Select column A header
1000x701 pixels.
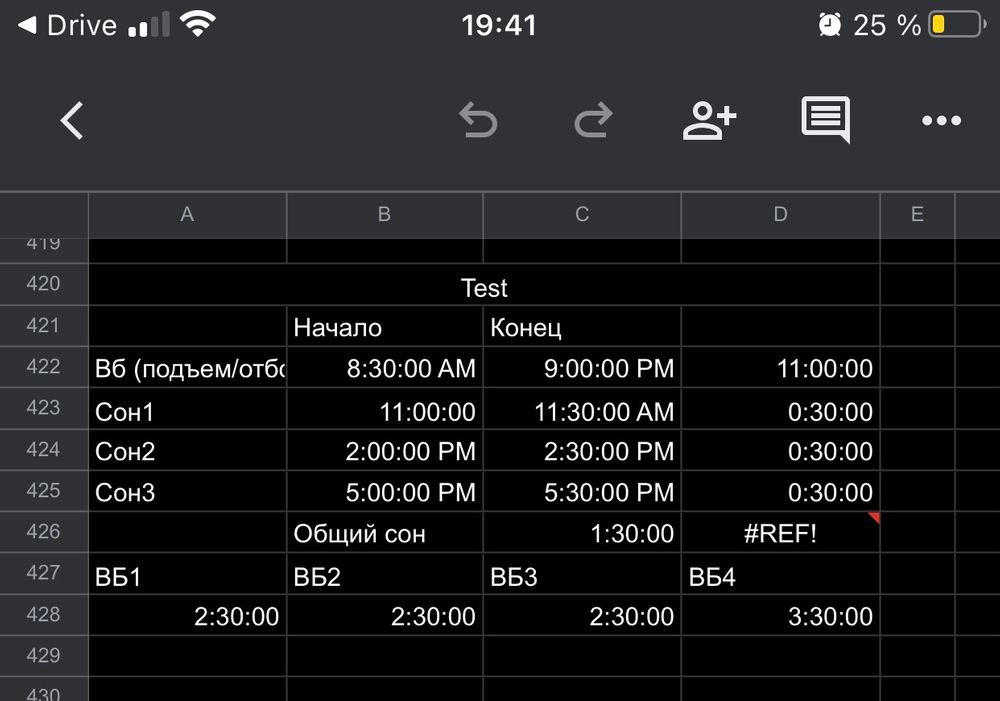pos(187,214)
